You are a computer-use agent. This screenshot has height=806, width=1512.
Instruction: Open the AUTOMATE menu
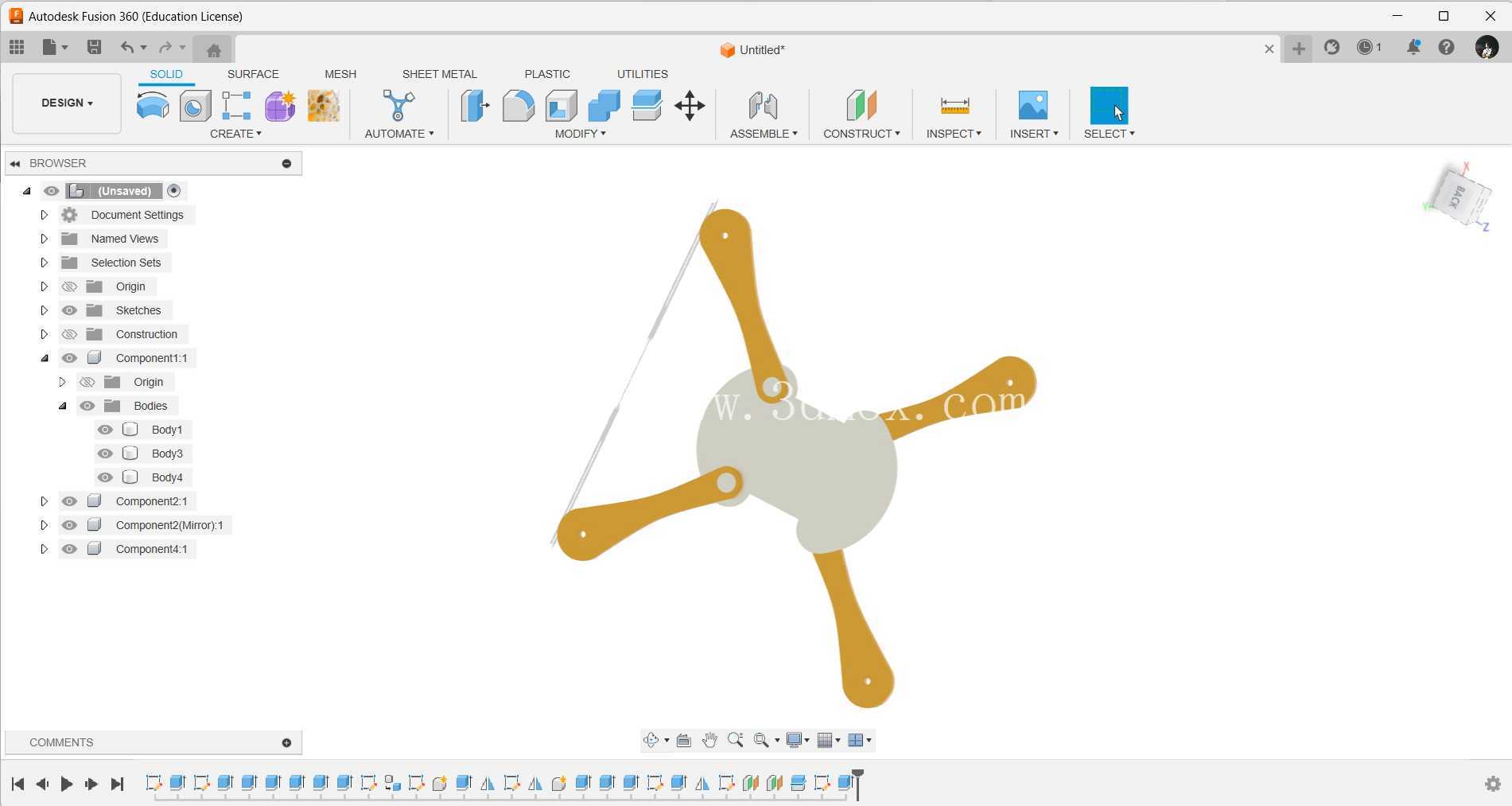pos(399,134)
